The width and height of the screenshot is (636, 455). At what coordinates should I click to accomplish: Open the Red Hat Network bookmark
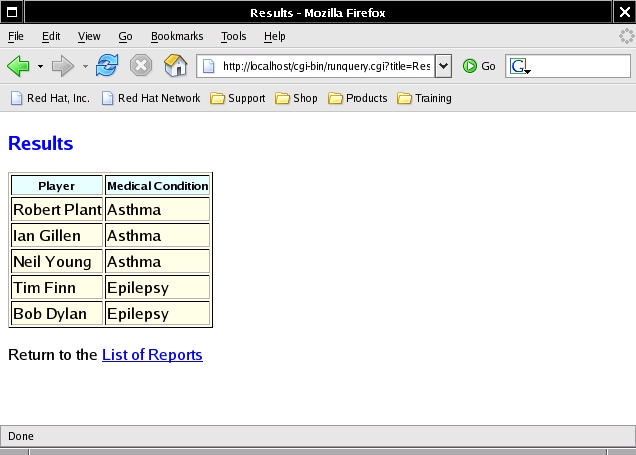pyautogui.click(x=151, y=98)
